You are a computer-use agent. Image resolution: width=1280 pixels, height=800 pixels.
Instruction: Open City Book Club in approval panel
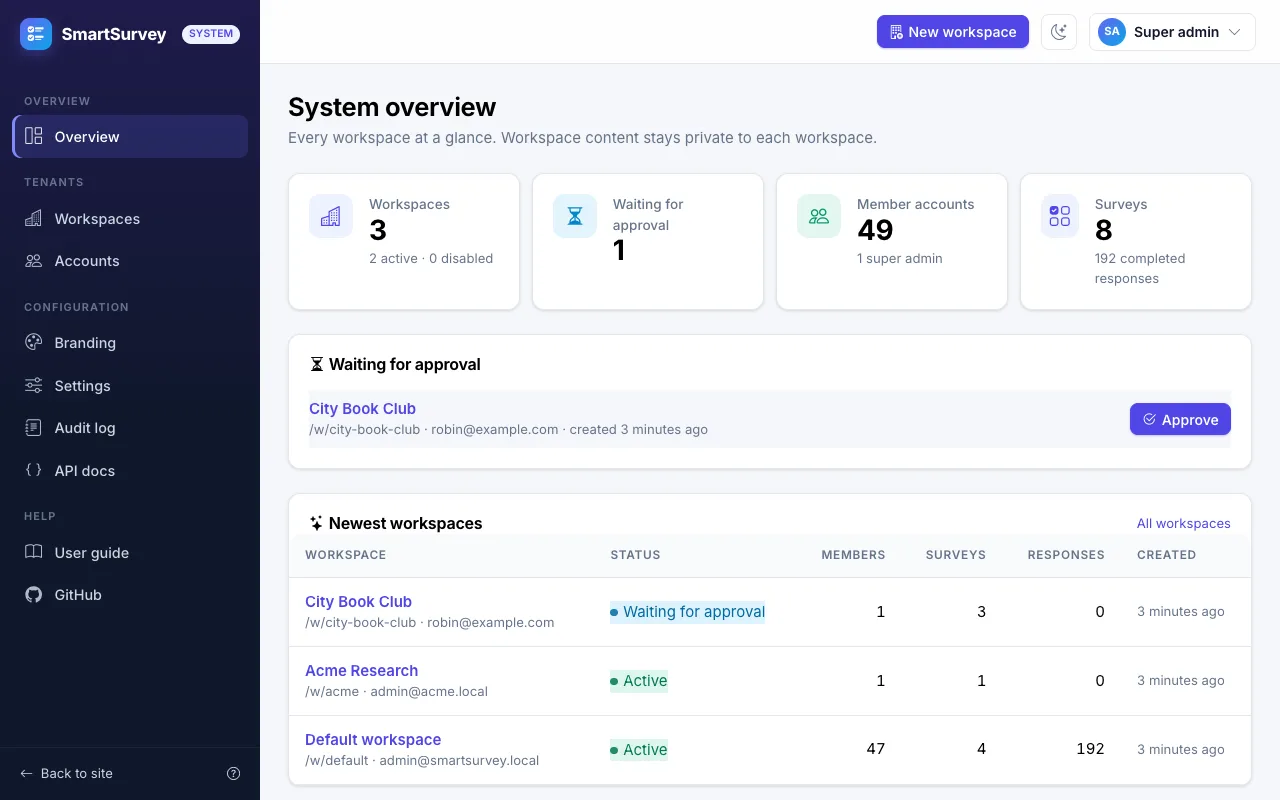pos(362,408)
